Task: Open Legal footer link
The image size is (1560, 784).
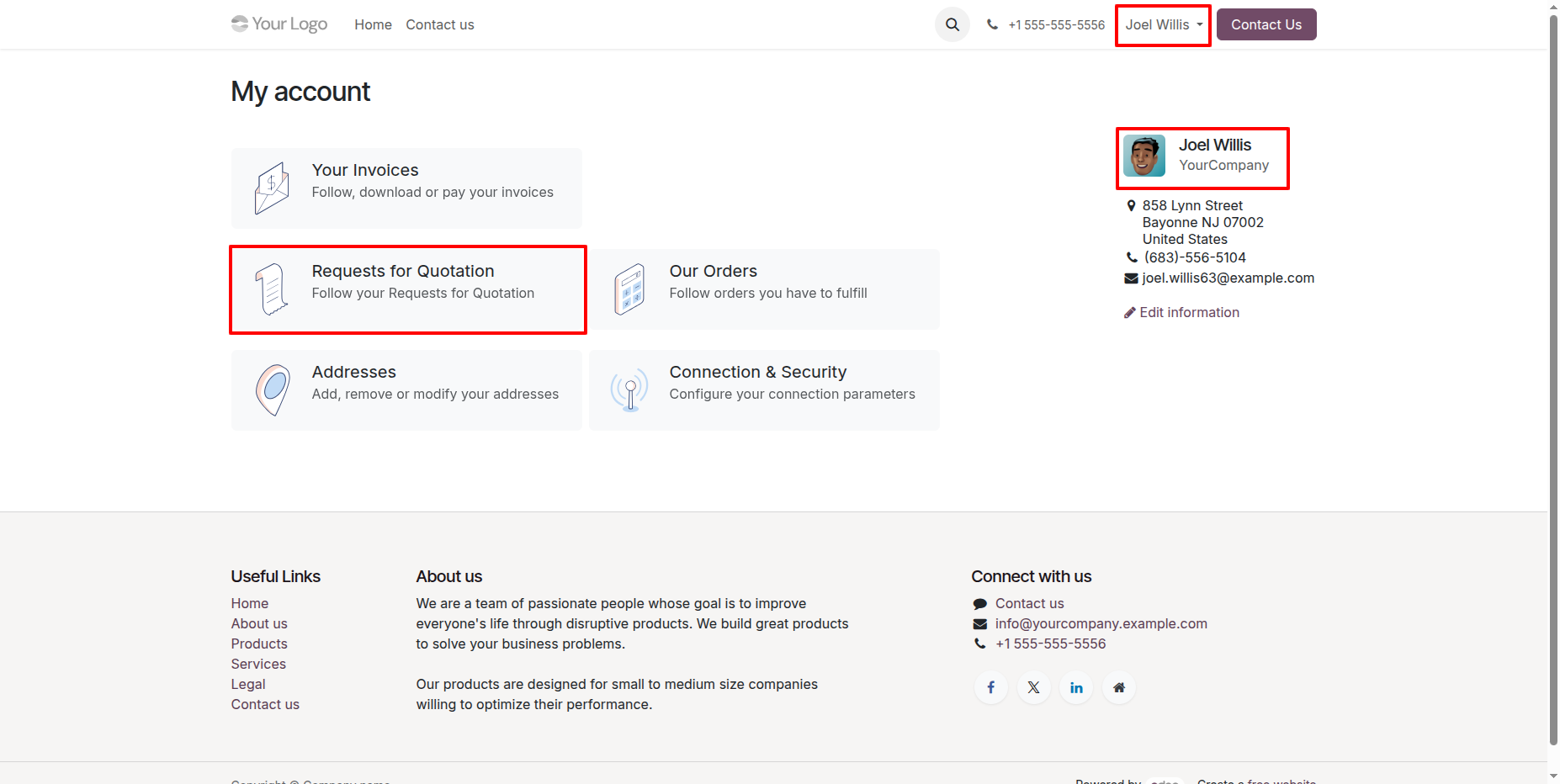Action: tap(248, 684)
